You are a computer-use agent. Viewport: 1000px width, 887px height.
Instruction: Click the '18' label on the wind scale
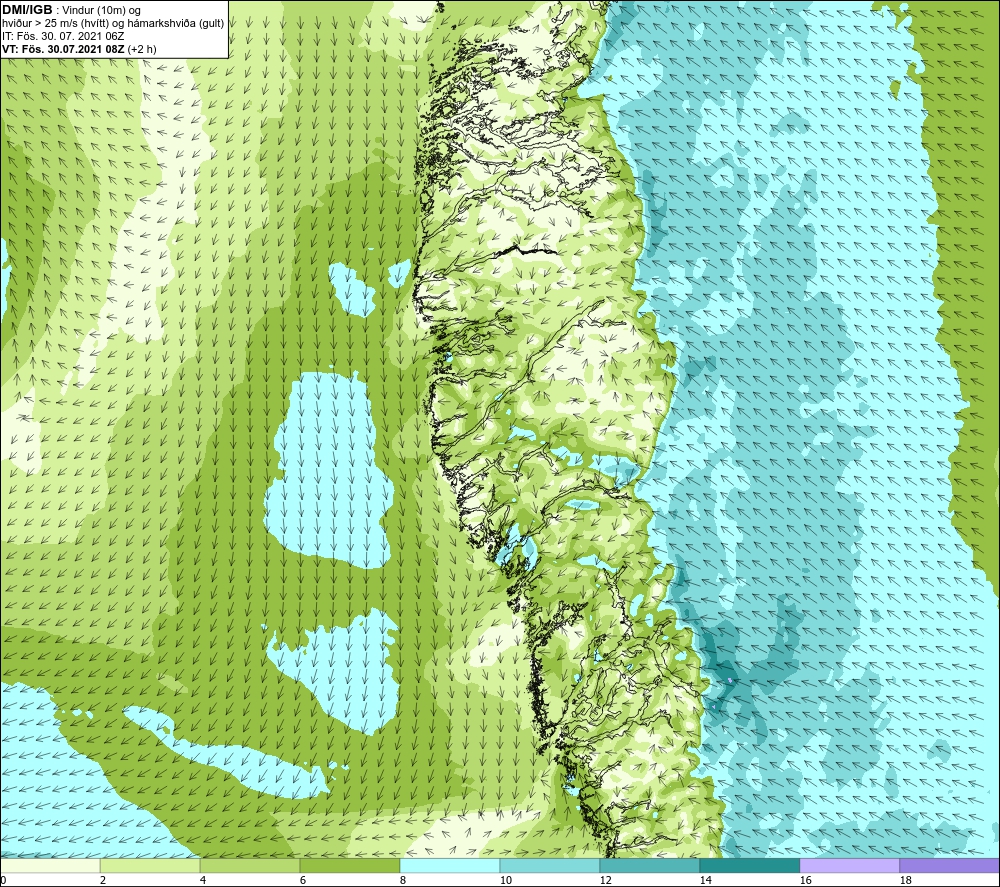pyautogui.click(x=905, y=880)
